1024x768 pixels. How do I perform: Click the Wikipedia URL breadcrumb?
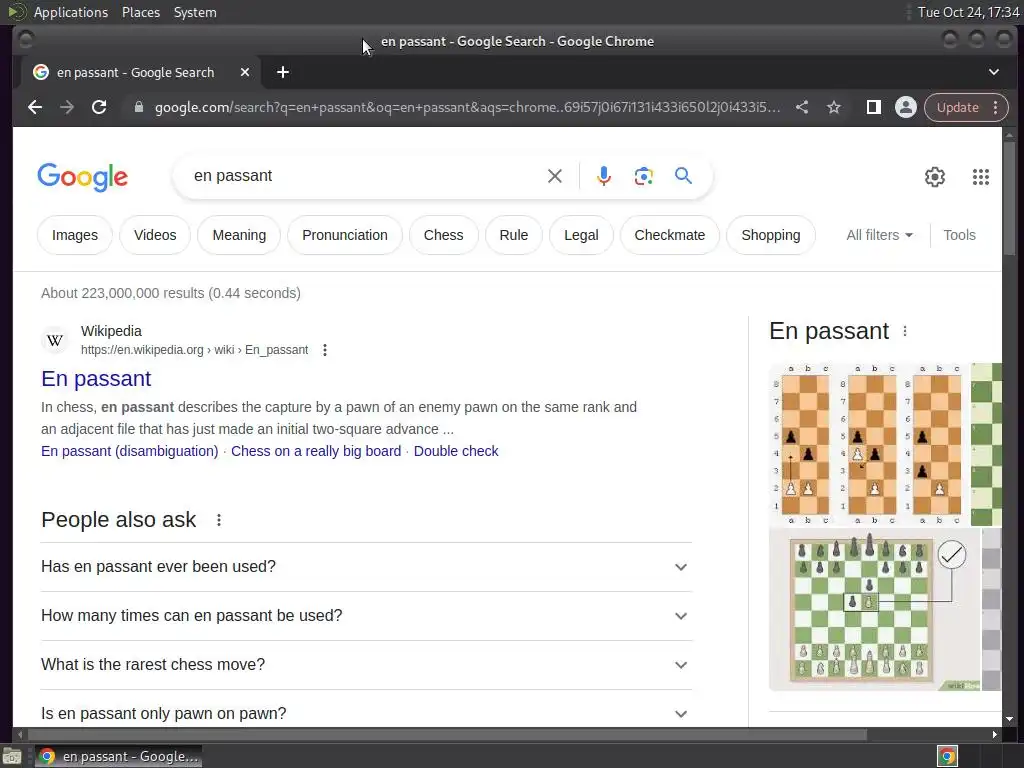pos(194,350)
